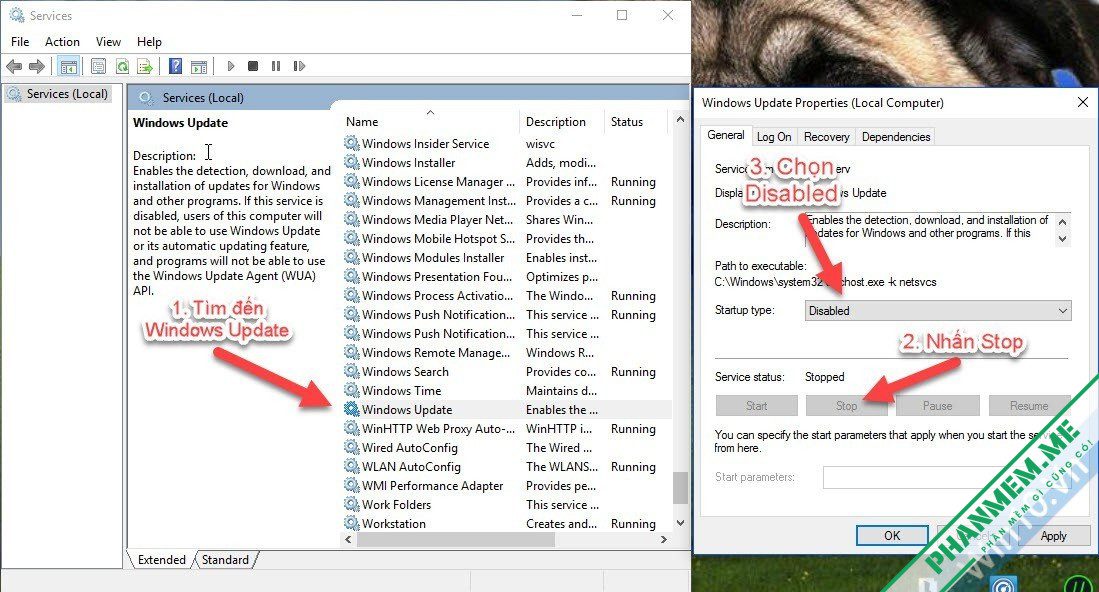
Task: Click gear icon of Wired AutoConfig
Action: tap(351, 448)
